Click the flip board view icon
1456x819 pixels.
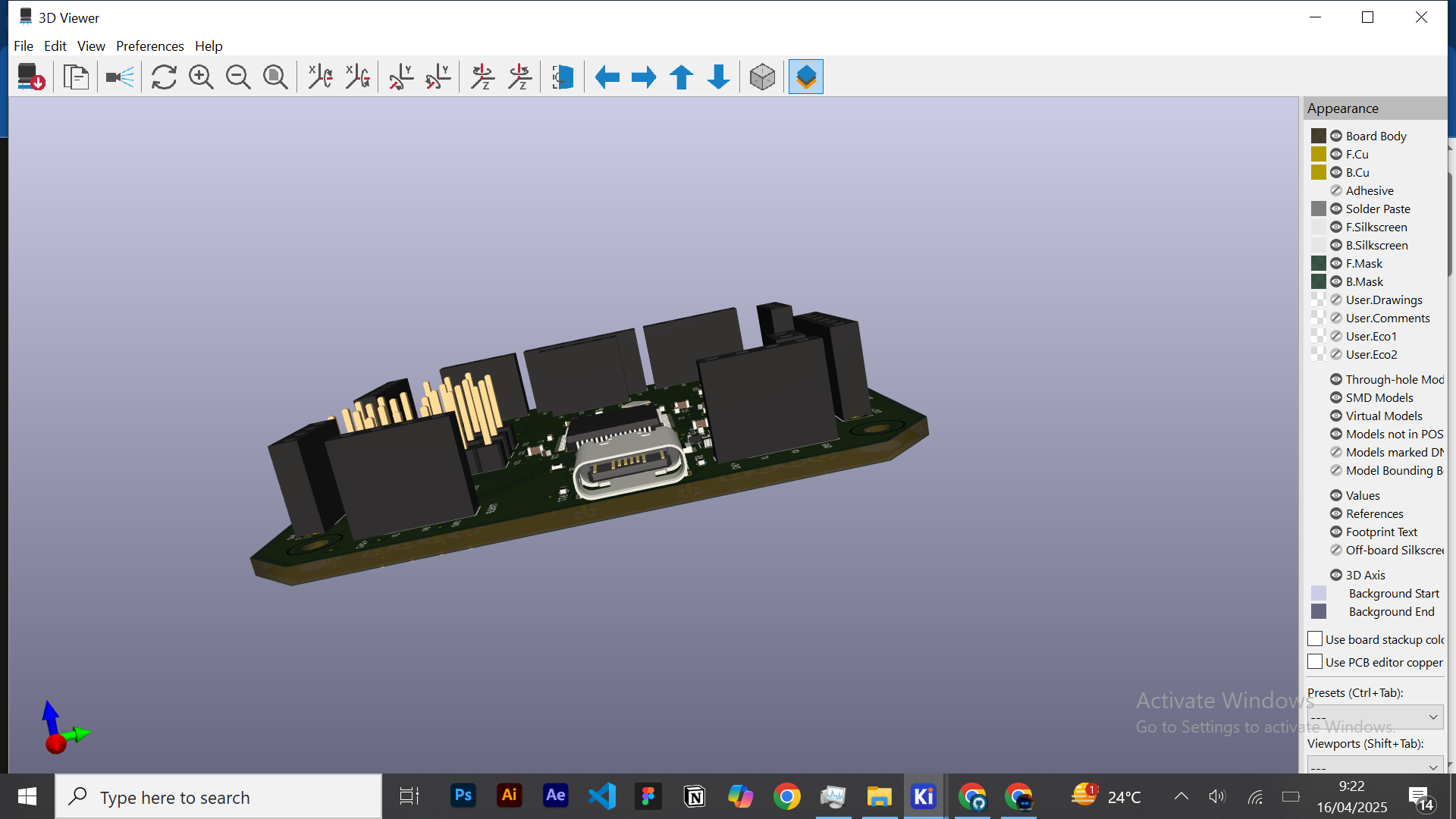tap(563, 77)
